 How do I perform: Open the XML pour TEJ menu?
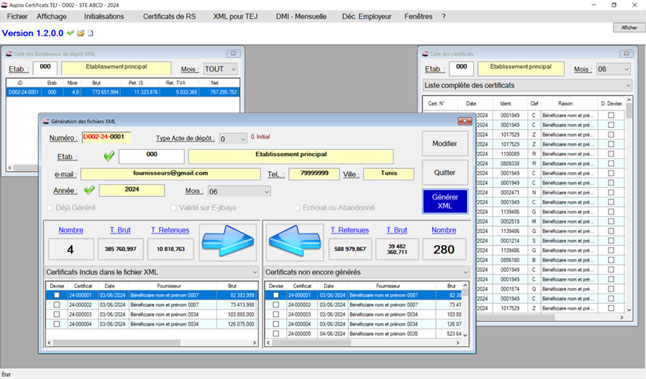[235, 16]
